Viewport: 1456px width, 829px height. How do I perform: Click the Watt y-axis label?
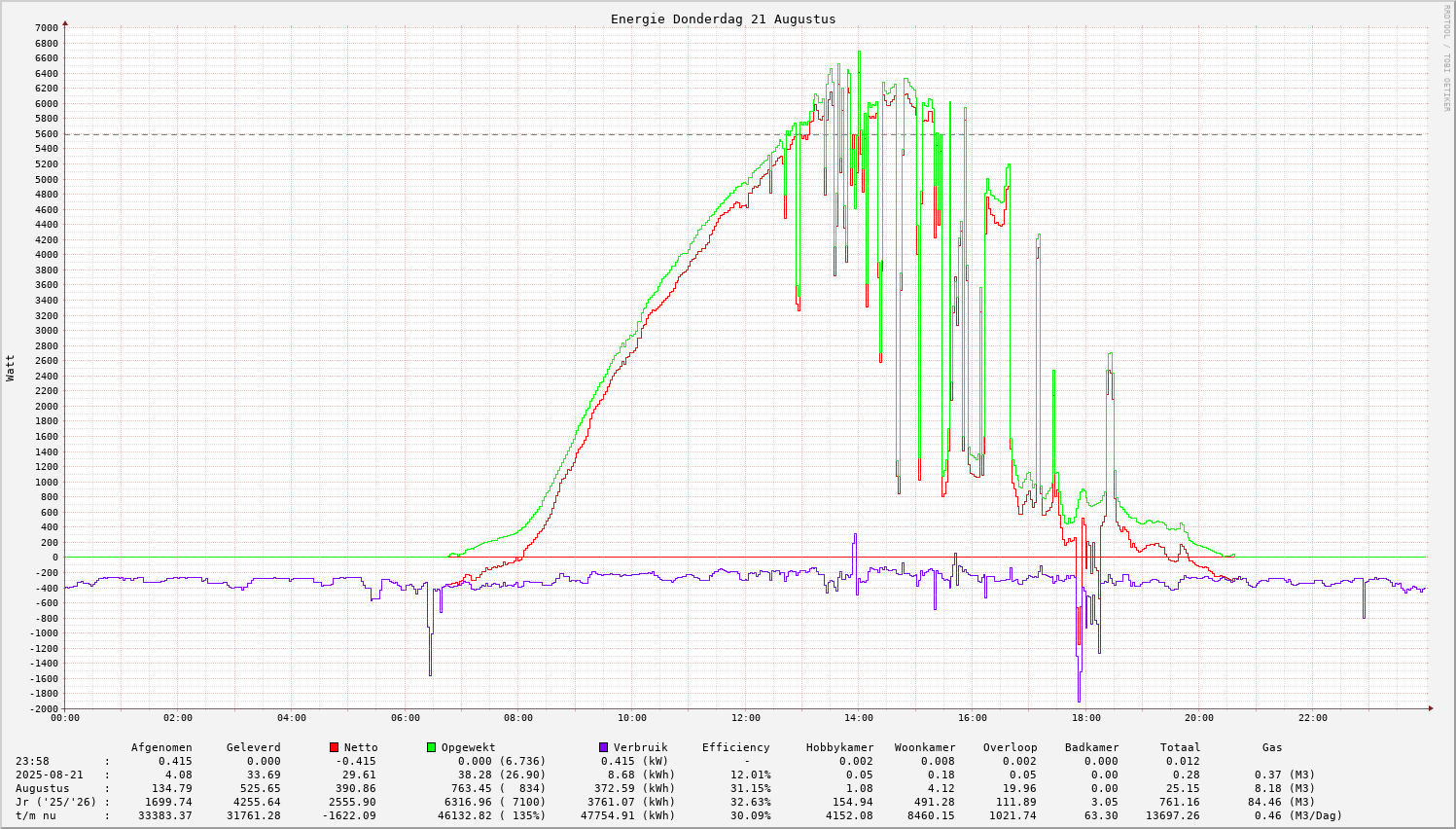point(11,367)
